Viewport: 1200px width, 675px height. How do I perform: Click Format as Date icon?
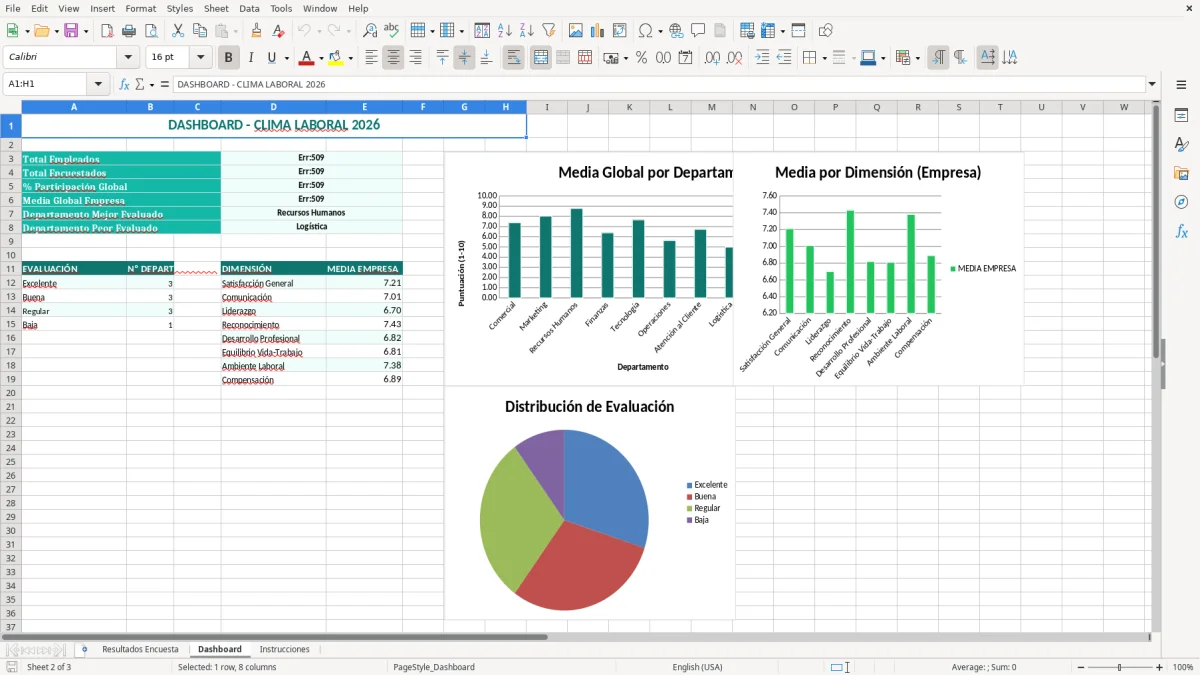[x=686, y=58]
